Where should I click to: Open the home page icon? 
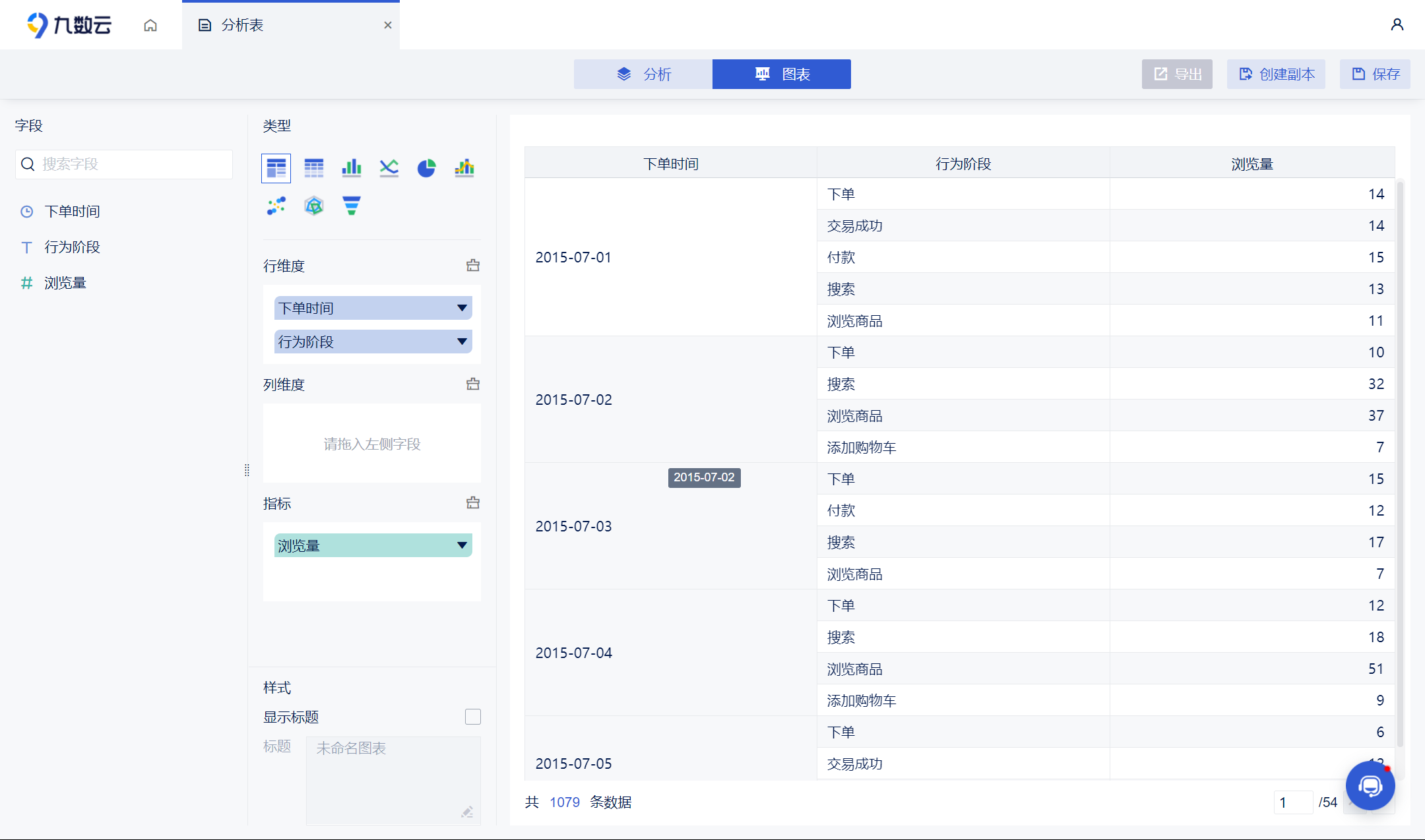(x=150, y=25)
